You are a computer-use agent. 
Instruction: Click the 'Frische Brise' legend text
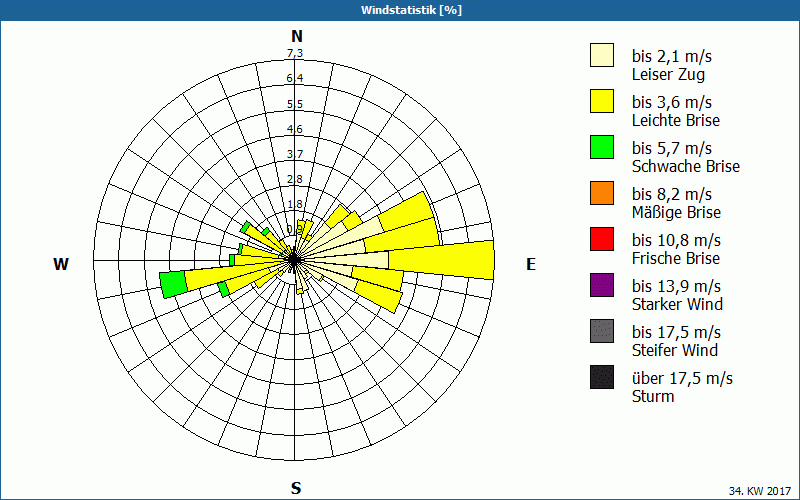coord(676,258)
